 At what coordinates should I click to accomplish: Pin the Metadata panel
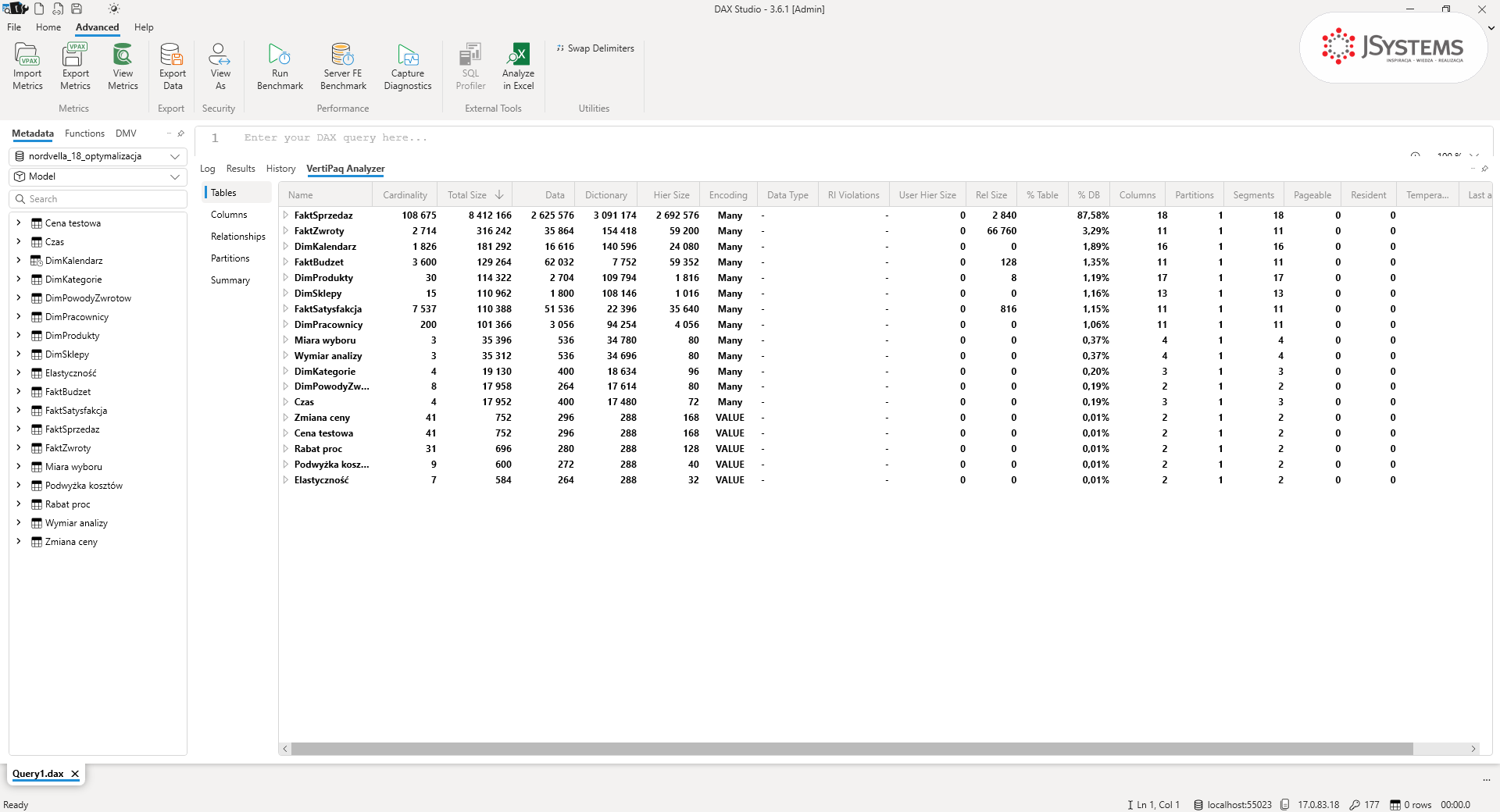pyautogui.click(x=180, y=134)
